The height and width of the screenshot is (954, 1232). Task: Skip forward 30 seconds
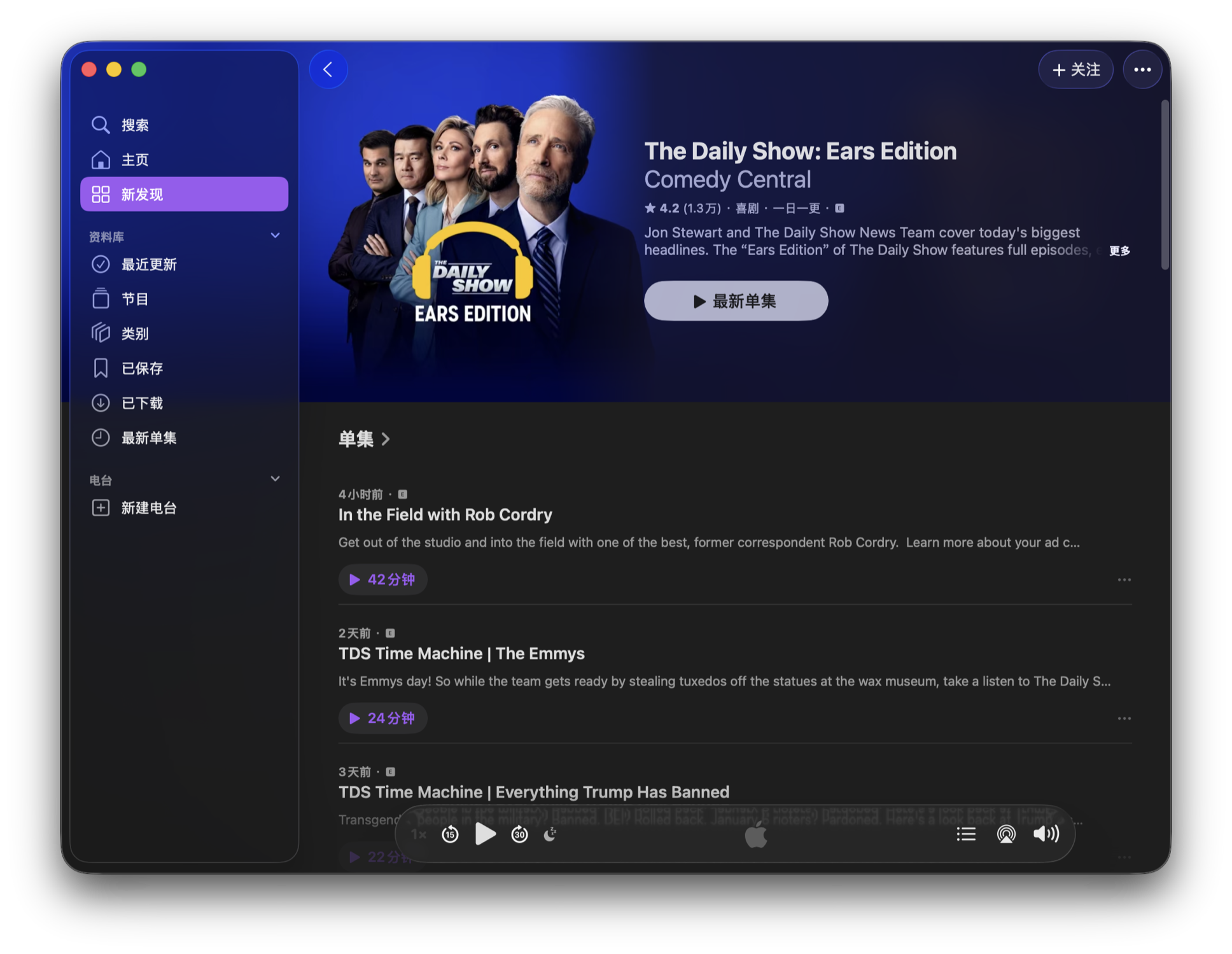coord(519,834)
